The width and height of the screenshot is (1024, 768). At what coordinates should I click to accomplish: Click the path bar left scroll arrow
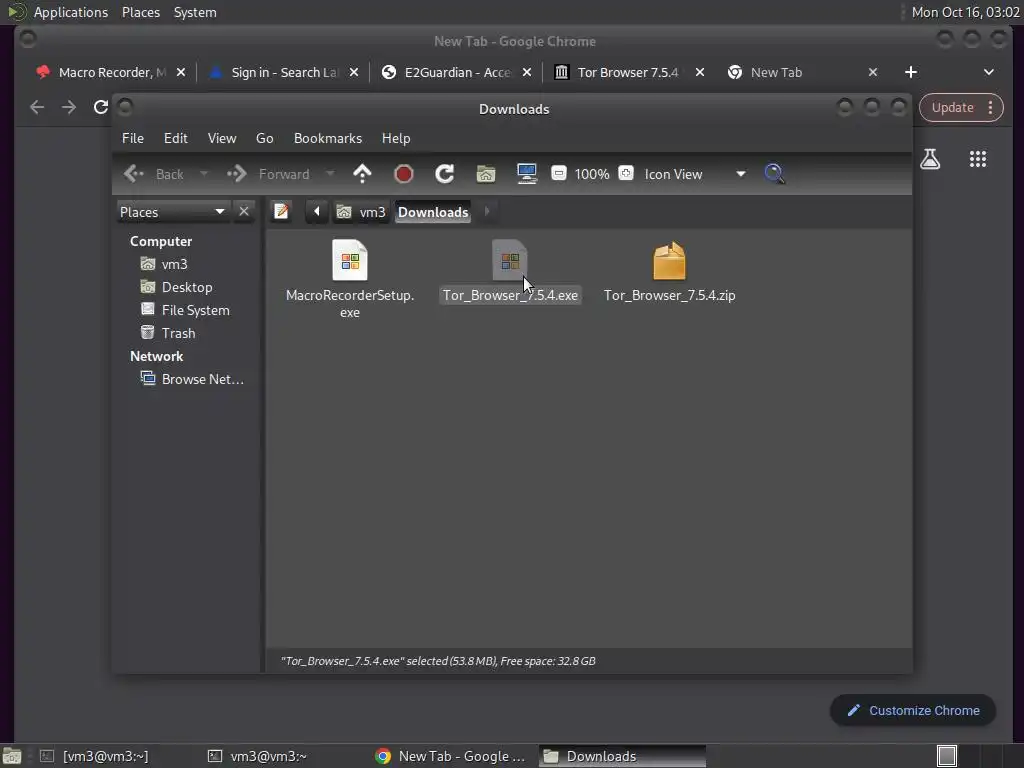pos(317,212)
